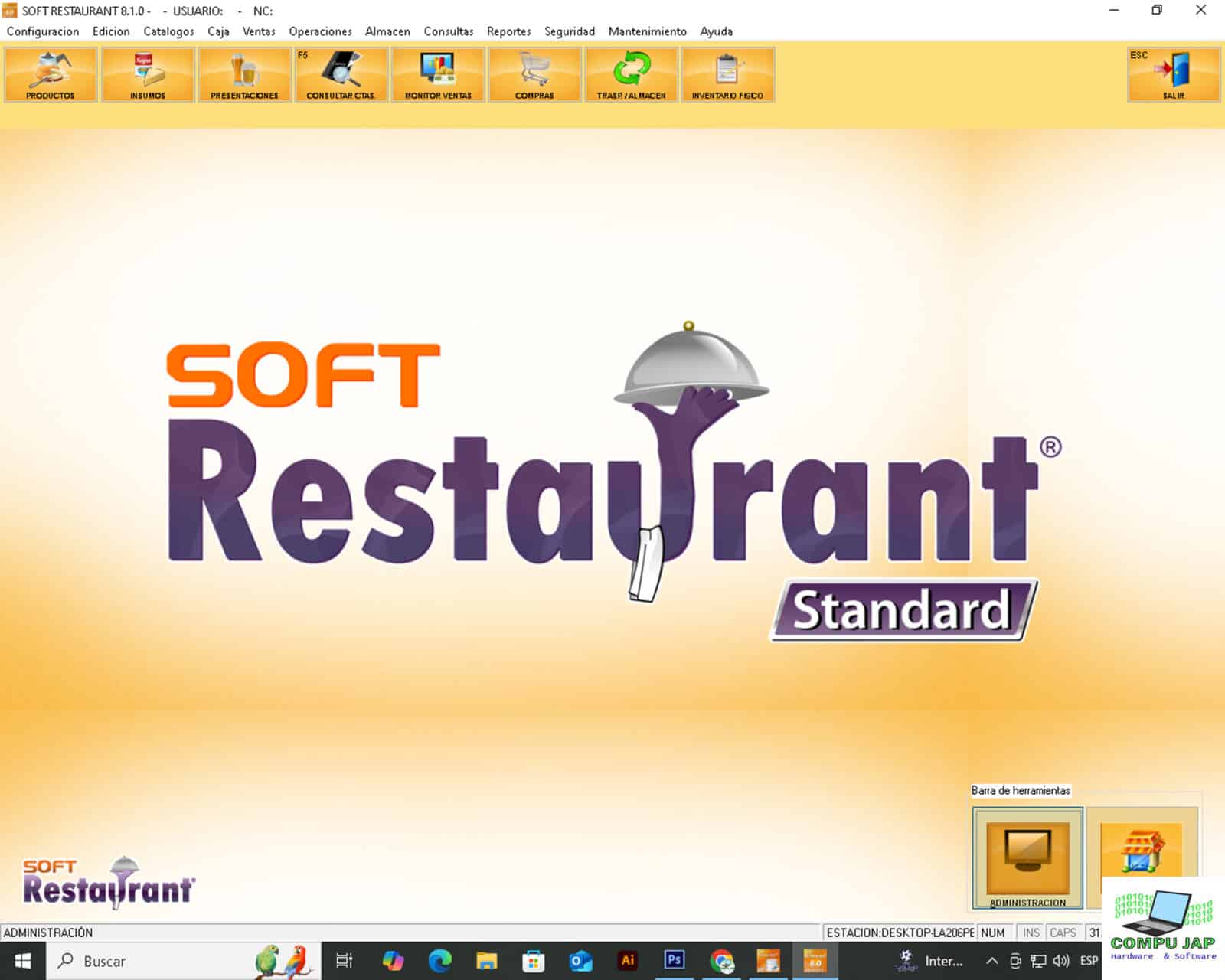Screen dimensions: 1225x980
Task: Open Task View on the taskbar
Action: pyautogui.click(x=345, y=961)
